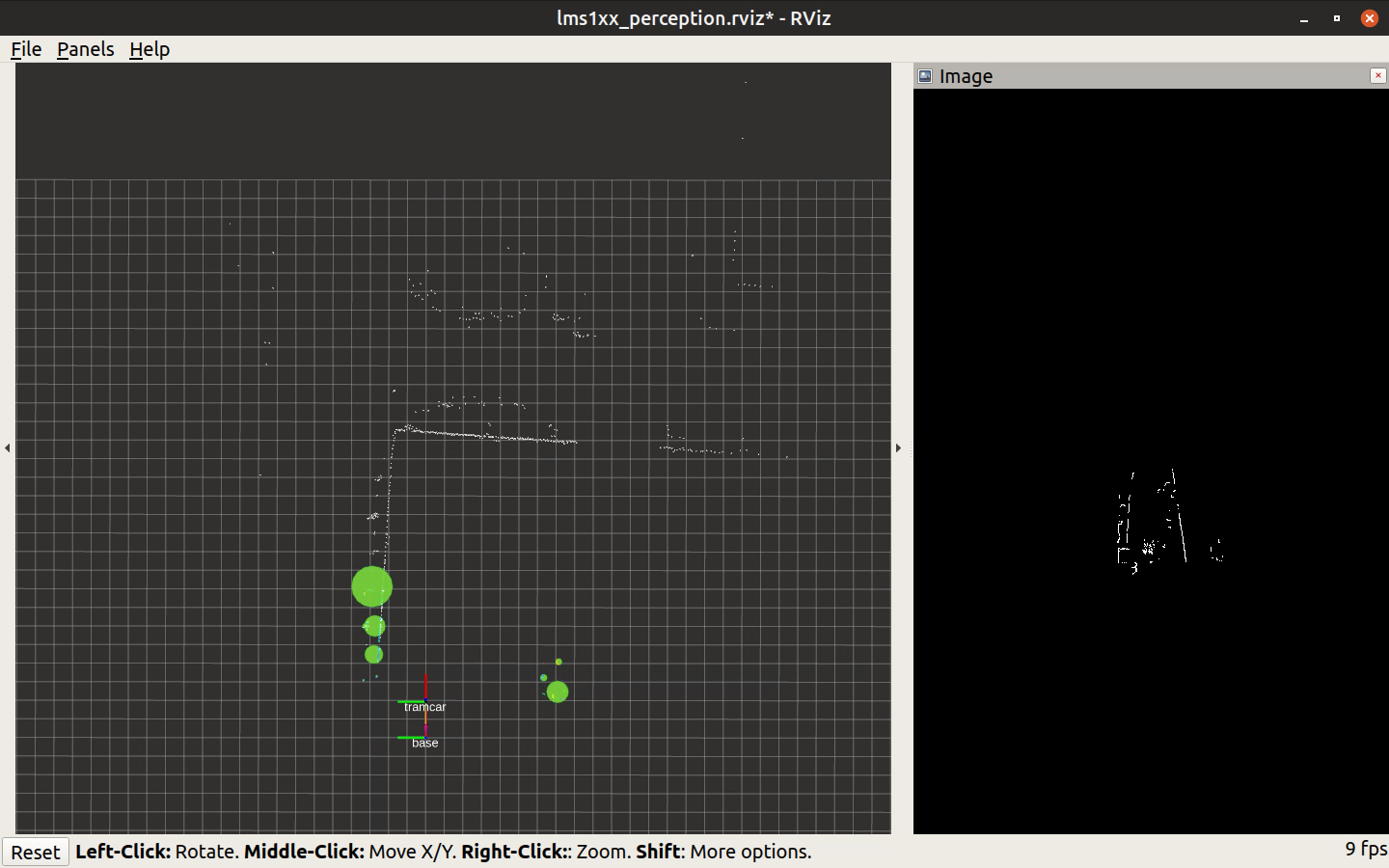Select the tramcar frame label
The image size is (1389, 868).
(x=425, y=707)
